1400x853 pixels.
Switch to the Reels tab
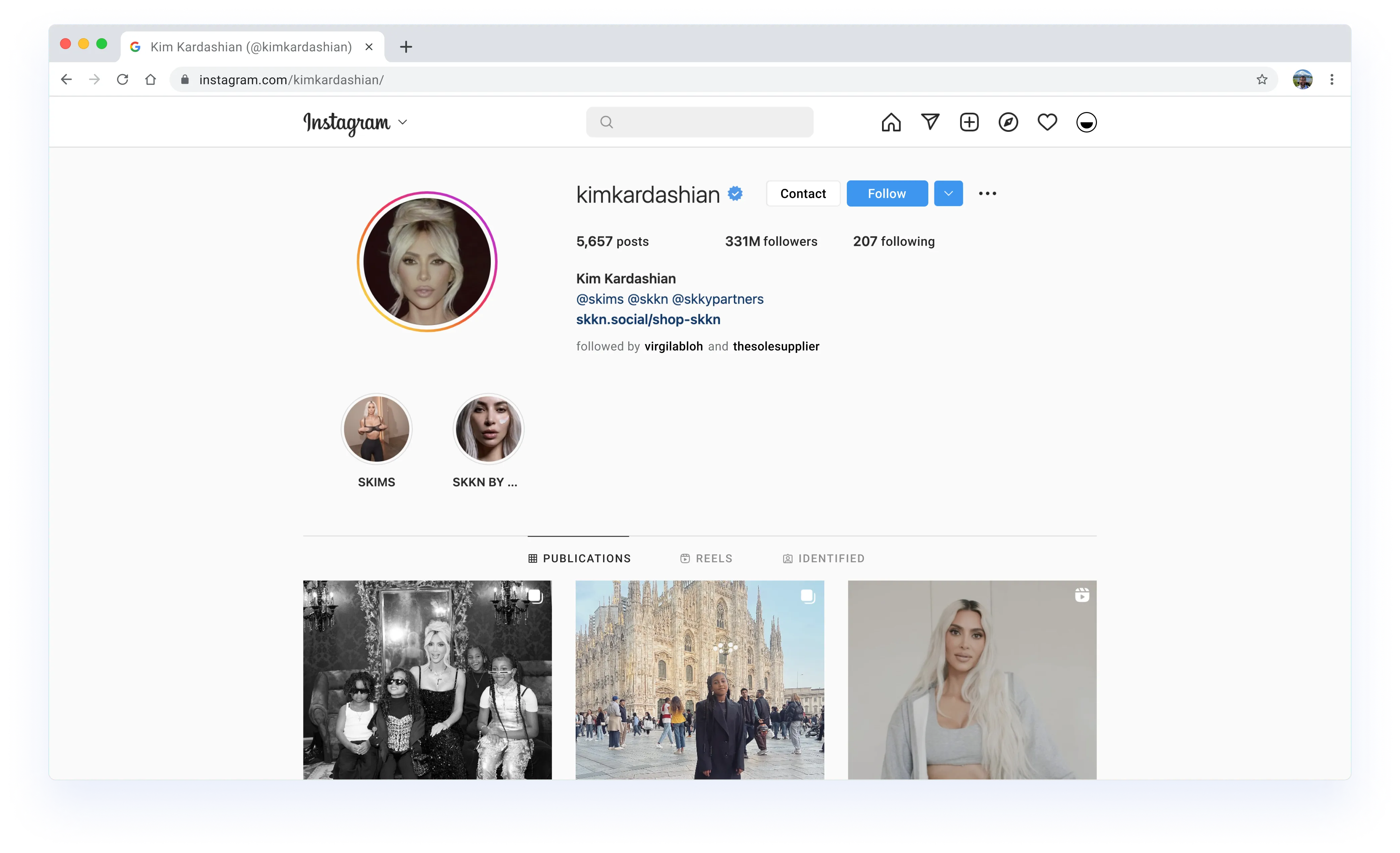(x=706, y=558)
